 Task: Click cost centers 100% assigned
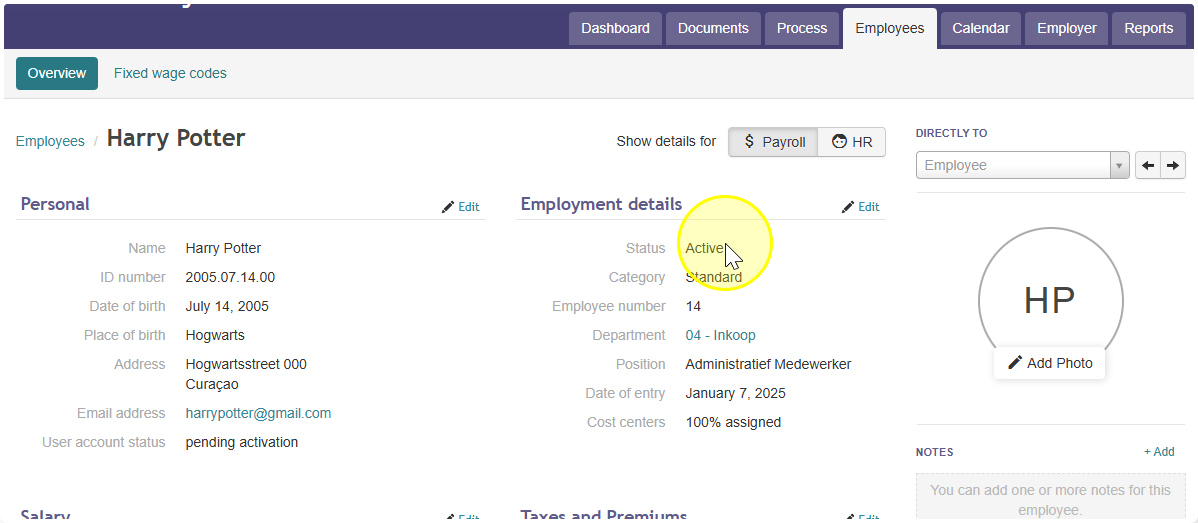pos(733,422)
